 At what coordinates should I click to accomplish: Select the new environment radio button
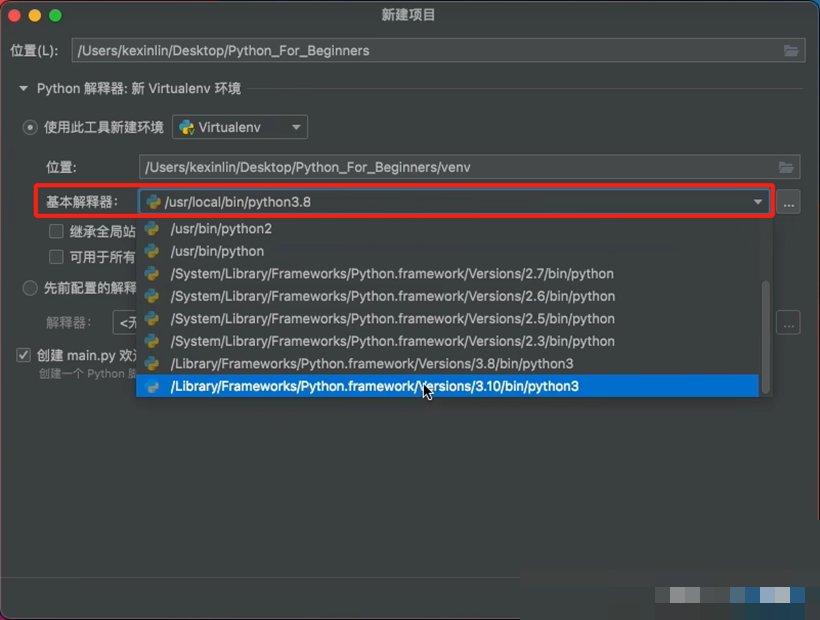pyautogui.click(x=30, y=127)
